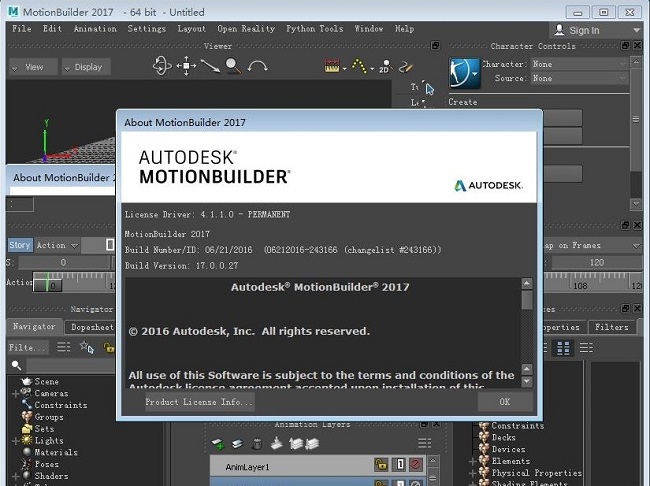Toggle the yellow lock in Navigator toolbar
Viewport: 650px width, 486px height.
pyautogui.click(x=109, y=347)
